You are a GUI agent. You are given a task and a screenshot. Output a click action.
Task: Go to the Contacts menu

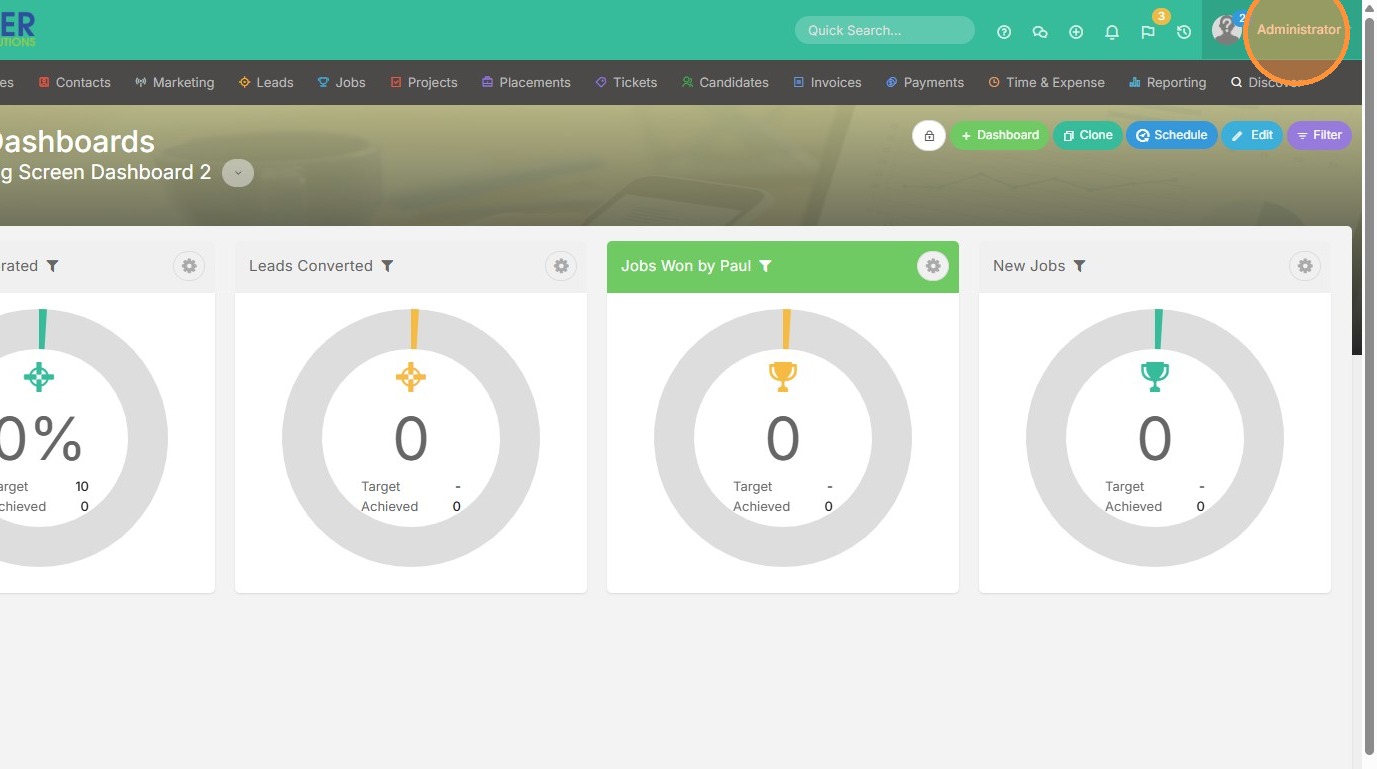click(x=75, y=83)
